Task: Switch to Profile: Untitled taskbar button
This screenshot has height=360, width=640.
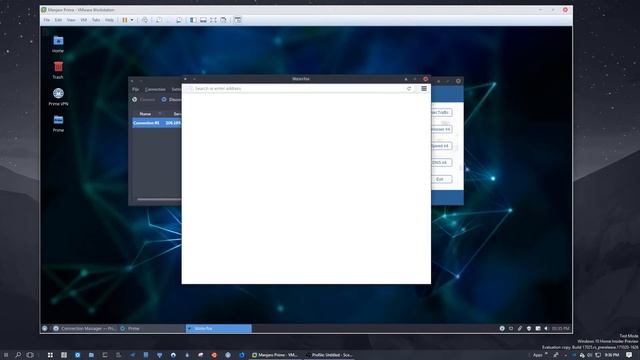Action: pos(329,355)
